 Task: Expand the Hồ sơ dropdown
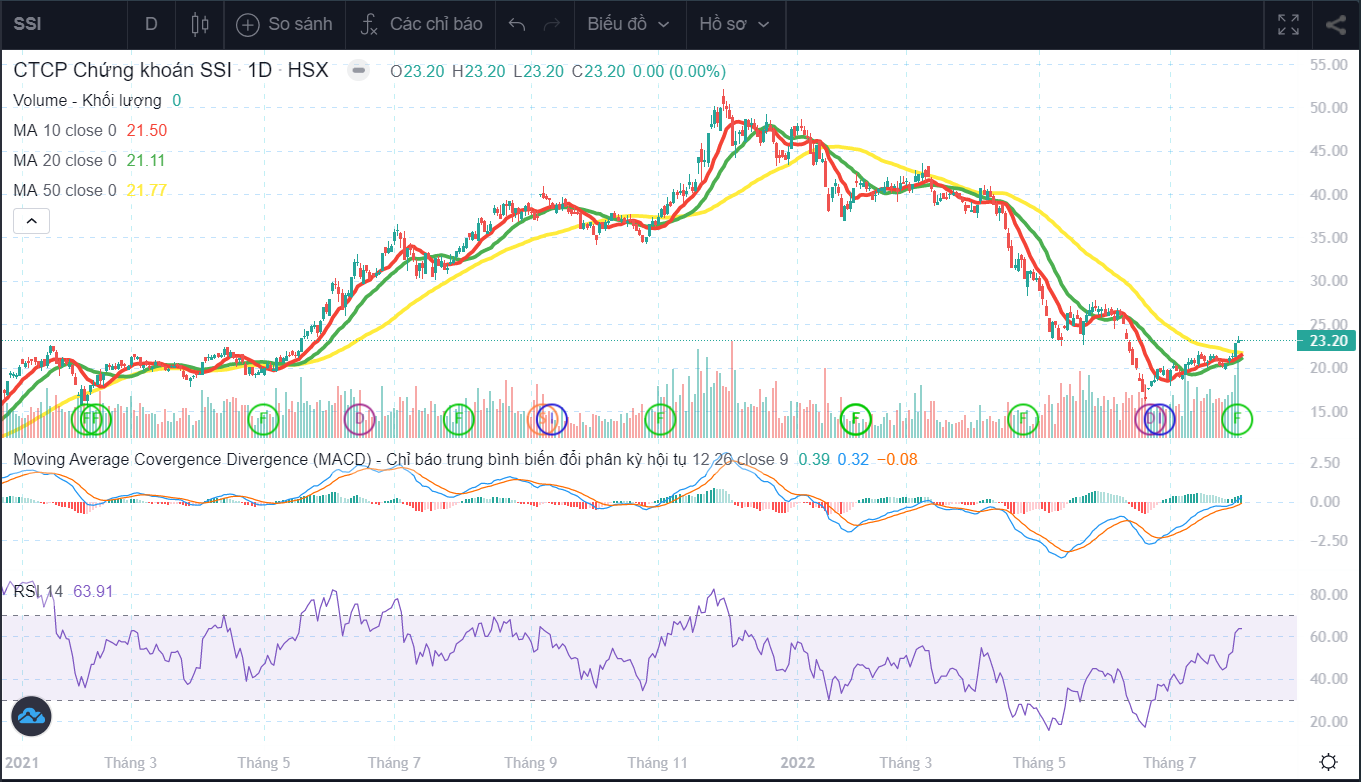point(735,24)
